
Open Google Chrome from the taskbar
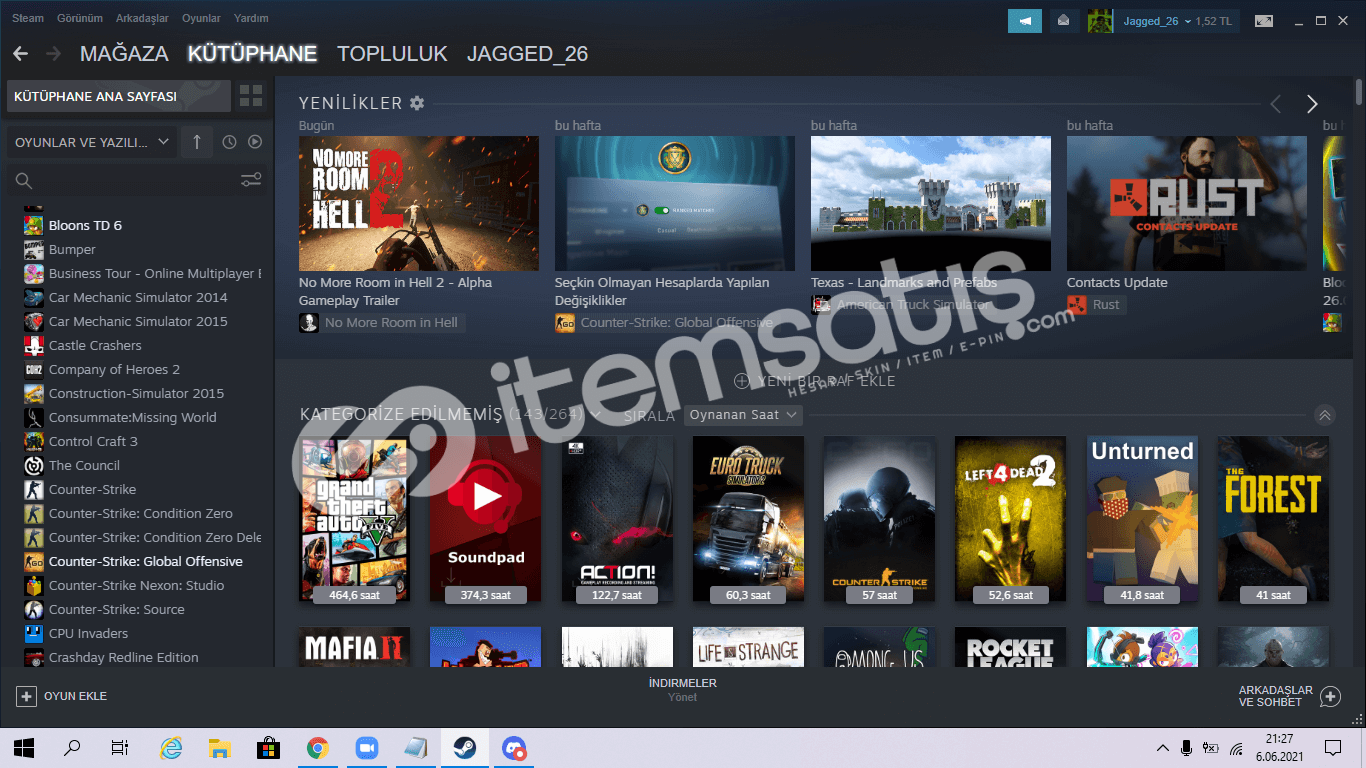pyautogui.click(x=318, y=748)
